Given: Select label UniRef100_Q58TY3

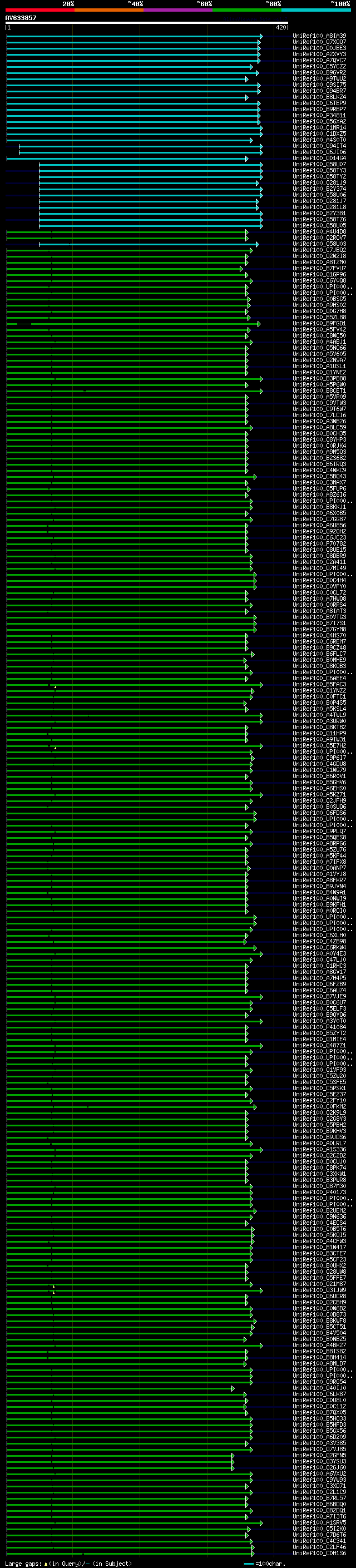Looking at the screenshot, I should (x=319, y=170).
